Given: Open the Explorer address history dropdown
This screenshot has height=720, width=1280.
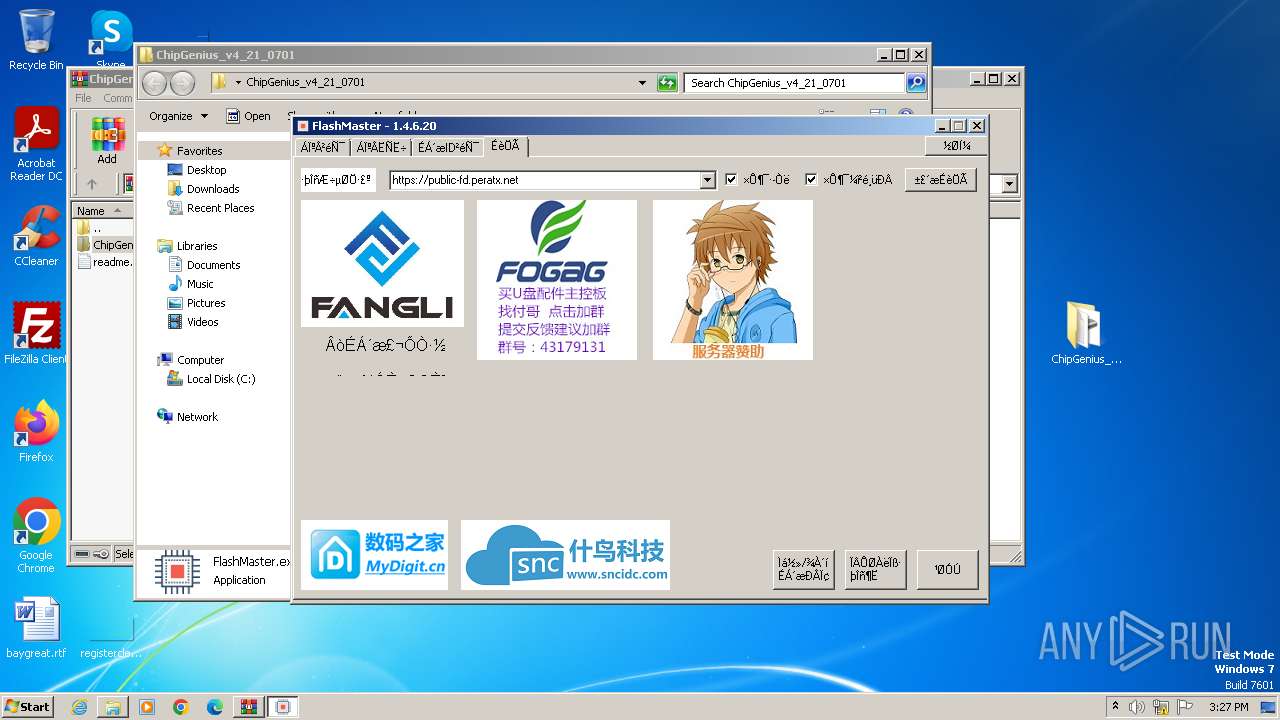Looking at the screenshot, I should click(x=642, y=83).
